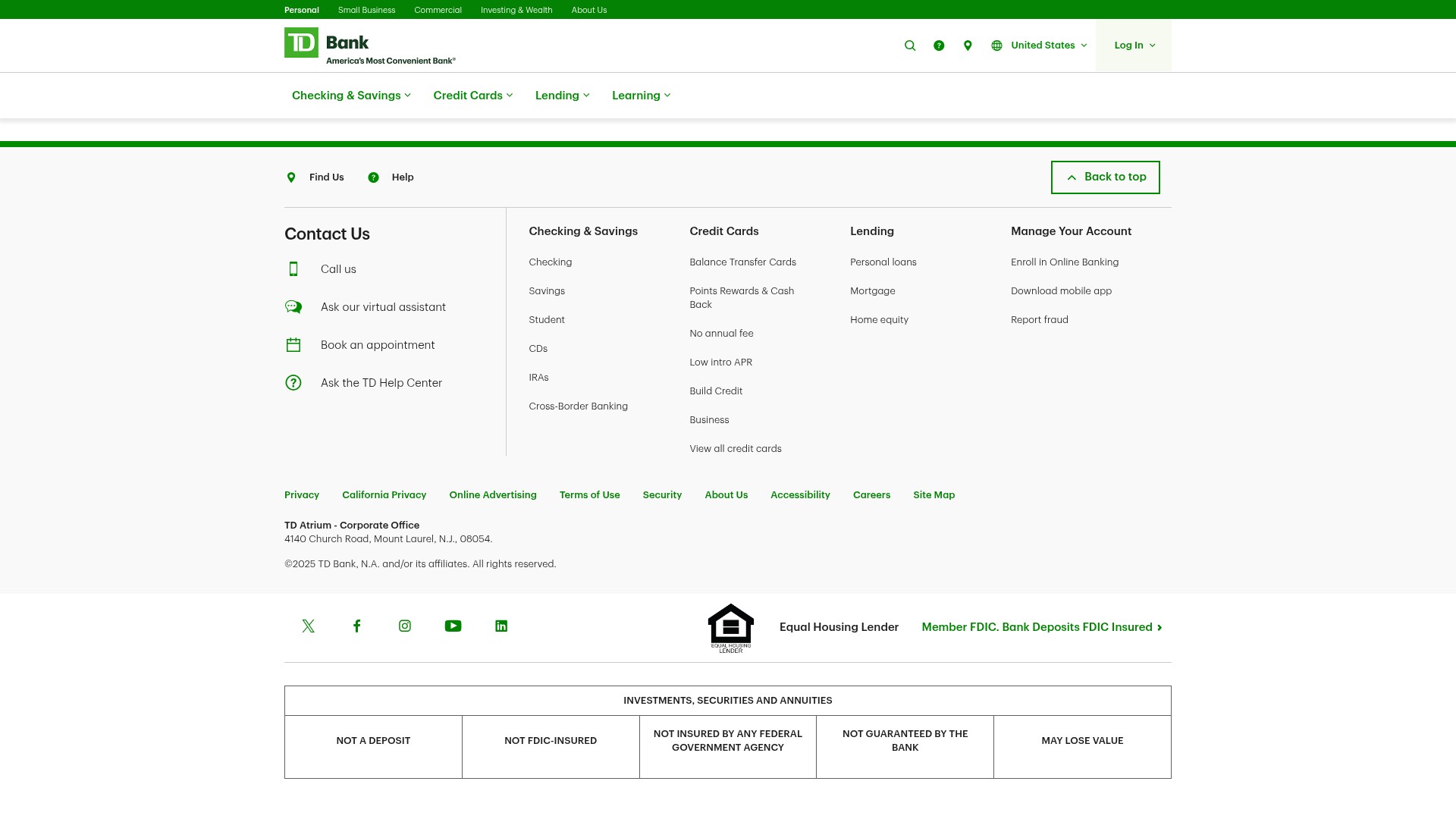Click the header location pin icon
The image size is (1456, 819).
point(968,45)
